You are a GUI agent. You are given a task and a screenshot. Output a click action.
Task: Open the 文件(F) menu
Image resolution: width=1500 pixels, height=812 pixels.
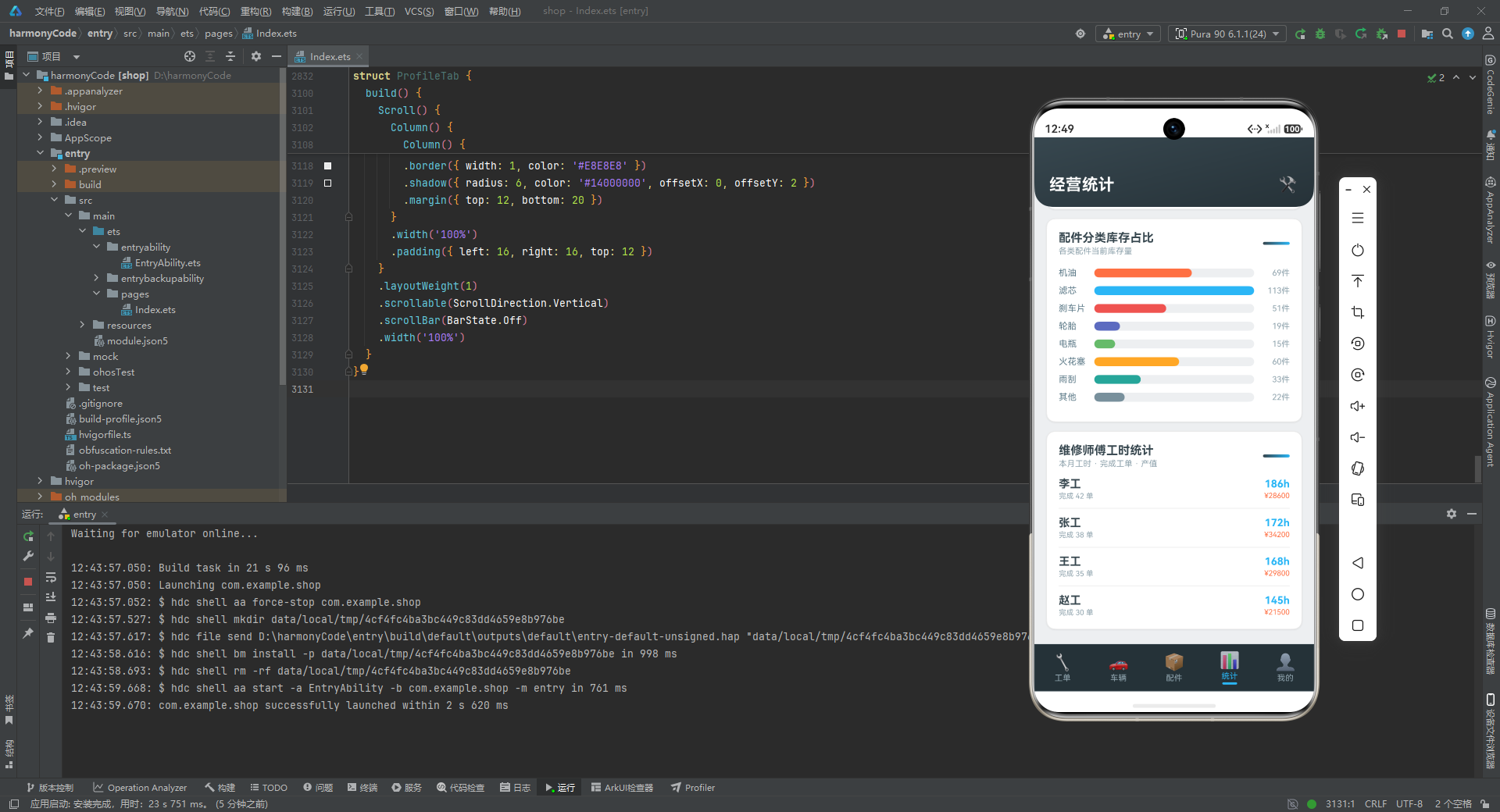click(49, 11)
